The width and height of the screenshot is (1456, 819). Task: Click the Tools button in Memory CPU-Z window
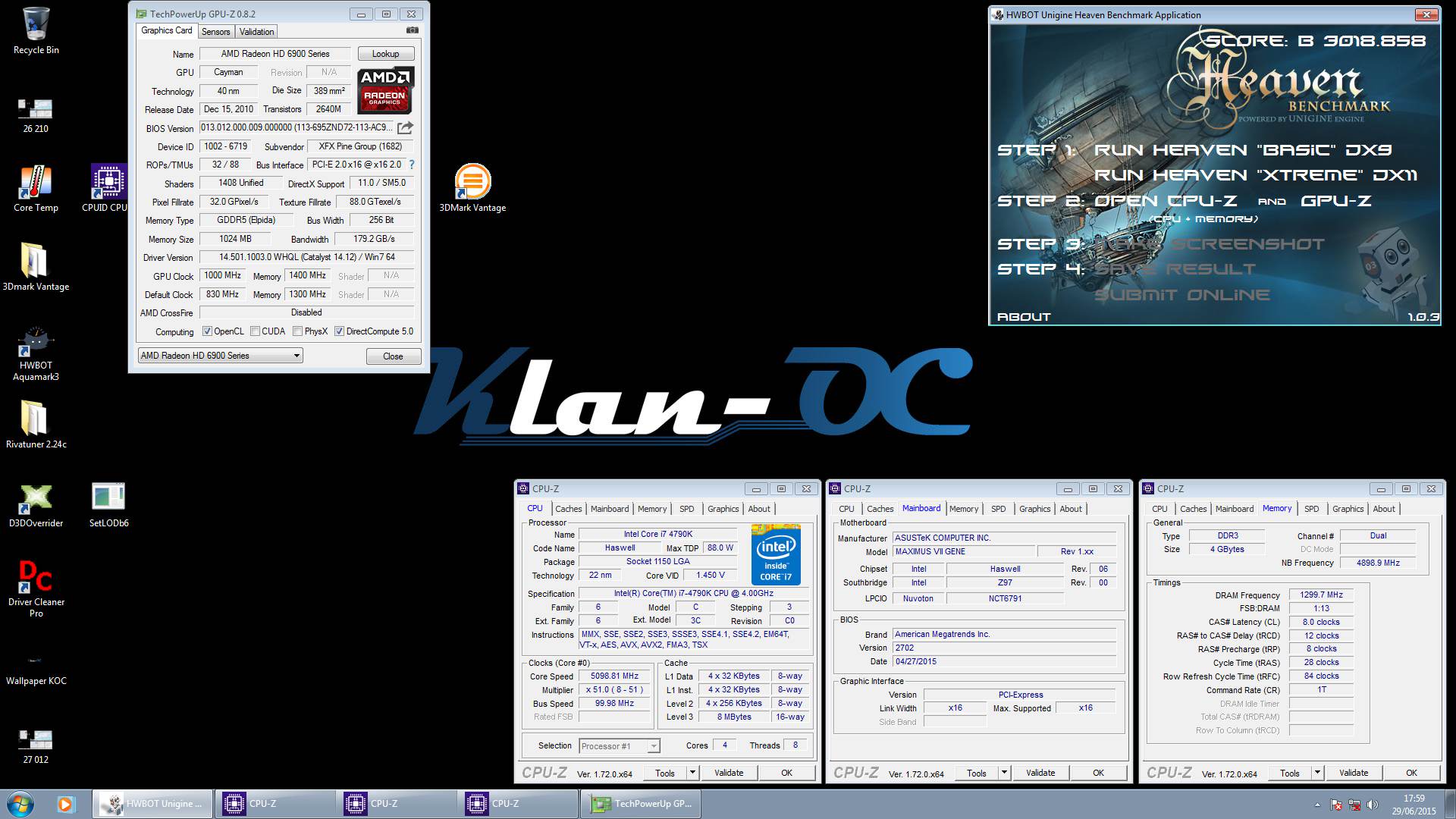[1289, 773]
